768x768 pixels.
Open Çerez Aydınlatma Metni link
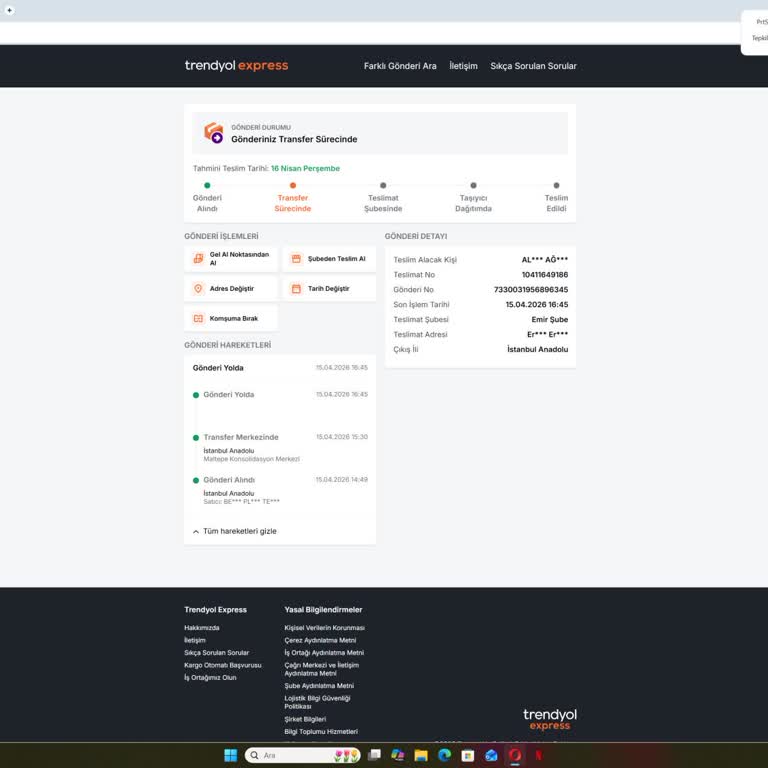click(320, 640)
